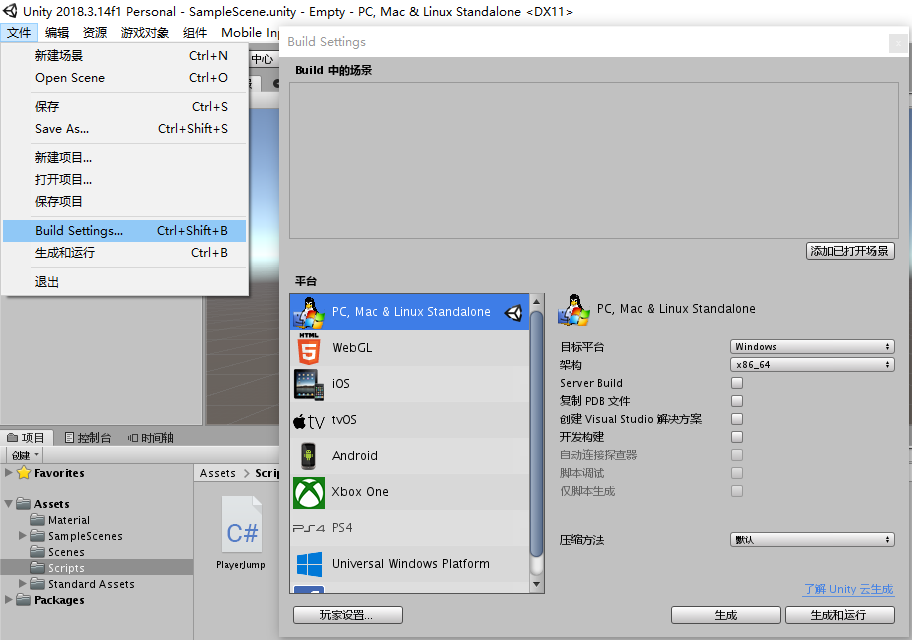Choose Open Scene menu entry
Screen dimensions: 912x640
coord(124,78)
